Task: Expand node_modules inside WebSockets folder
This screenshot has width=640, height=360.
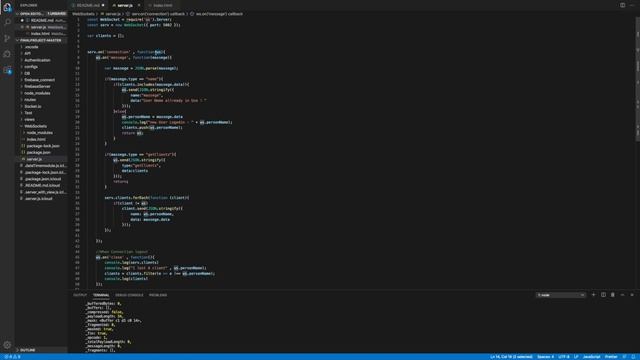Action: (41, 133)
